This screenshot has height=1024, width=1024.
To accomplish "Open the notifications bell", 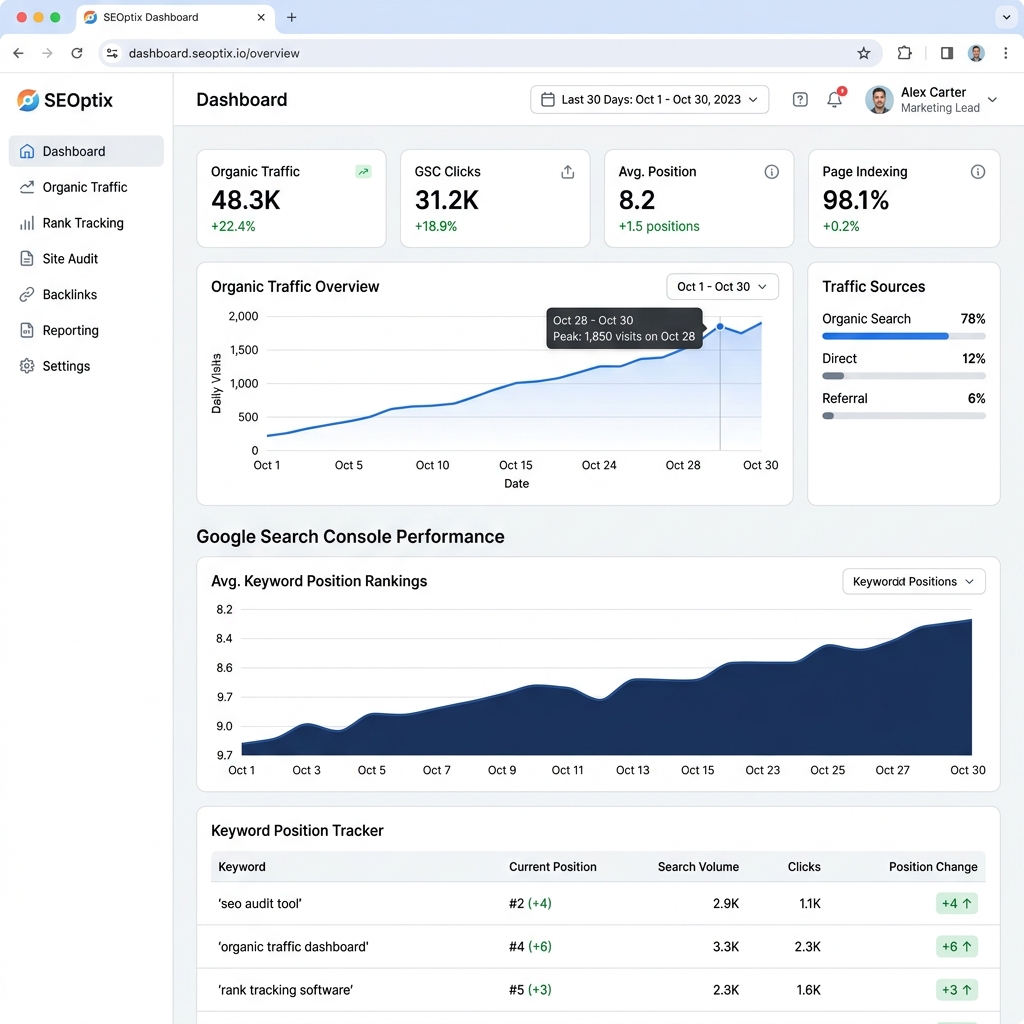I will click(x=835, y=99).
